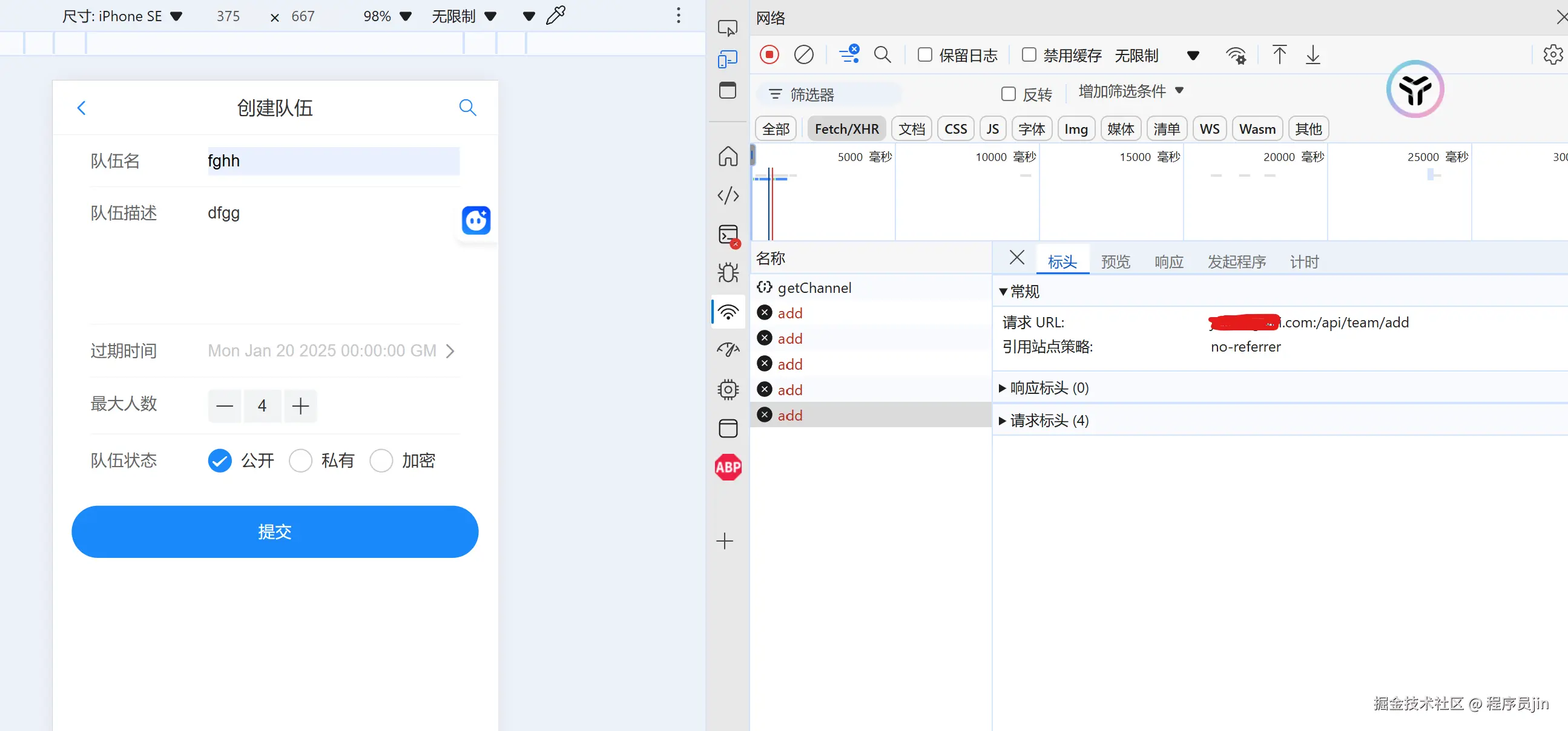Open the 增加筛选条件 dropdown

pos(1130,91)
